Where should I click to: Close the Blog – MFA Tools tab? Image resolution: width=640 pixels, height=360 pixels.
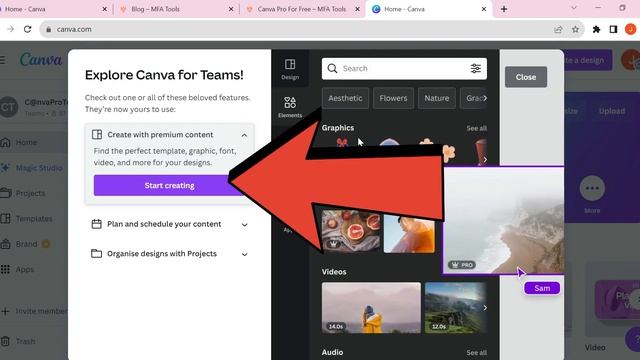(x=231, y=9)
